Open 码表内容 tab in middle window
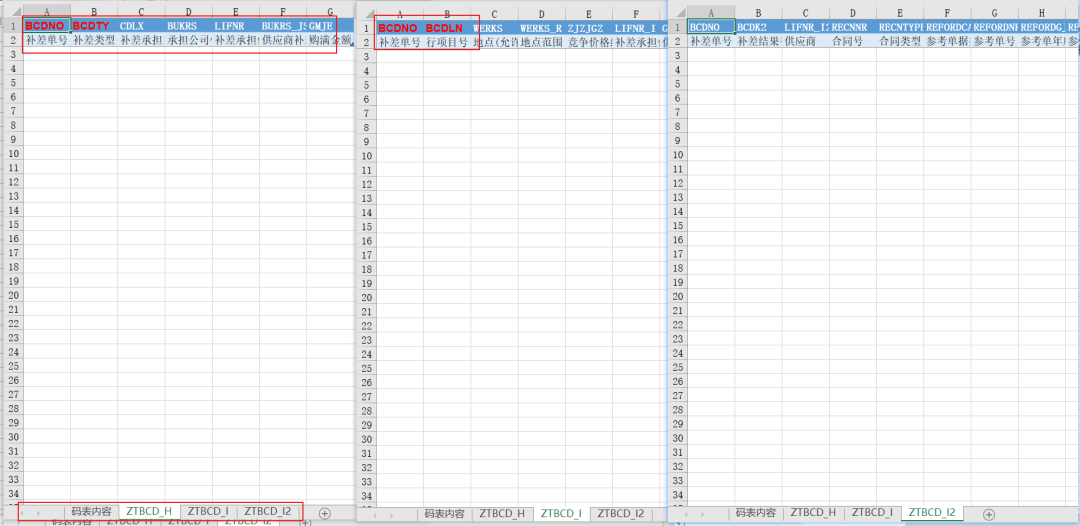Screen dimensions: 1080x526 click(x=444, y=514)
